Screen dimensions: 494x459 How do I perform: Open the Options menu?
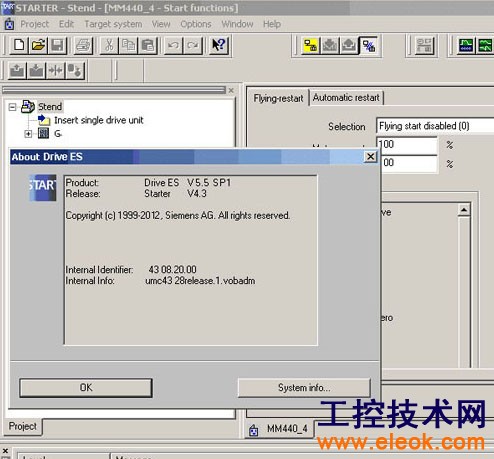[196, 24]
